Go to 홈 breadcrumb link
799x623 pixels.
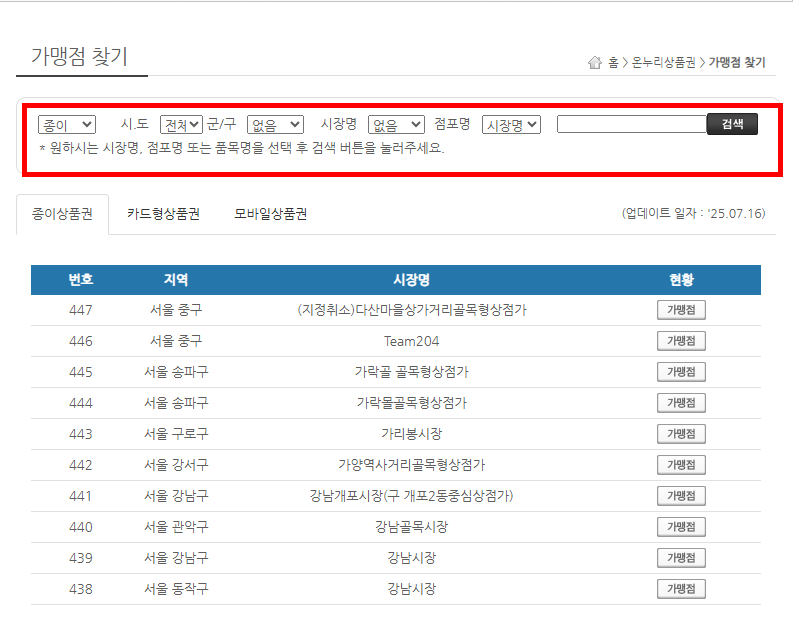click(x=613, y=62)
